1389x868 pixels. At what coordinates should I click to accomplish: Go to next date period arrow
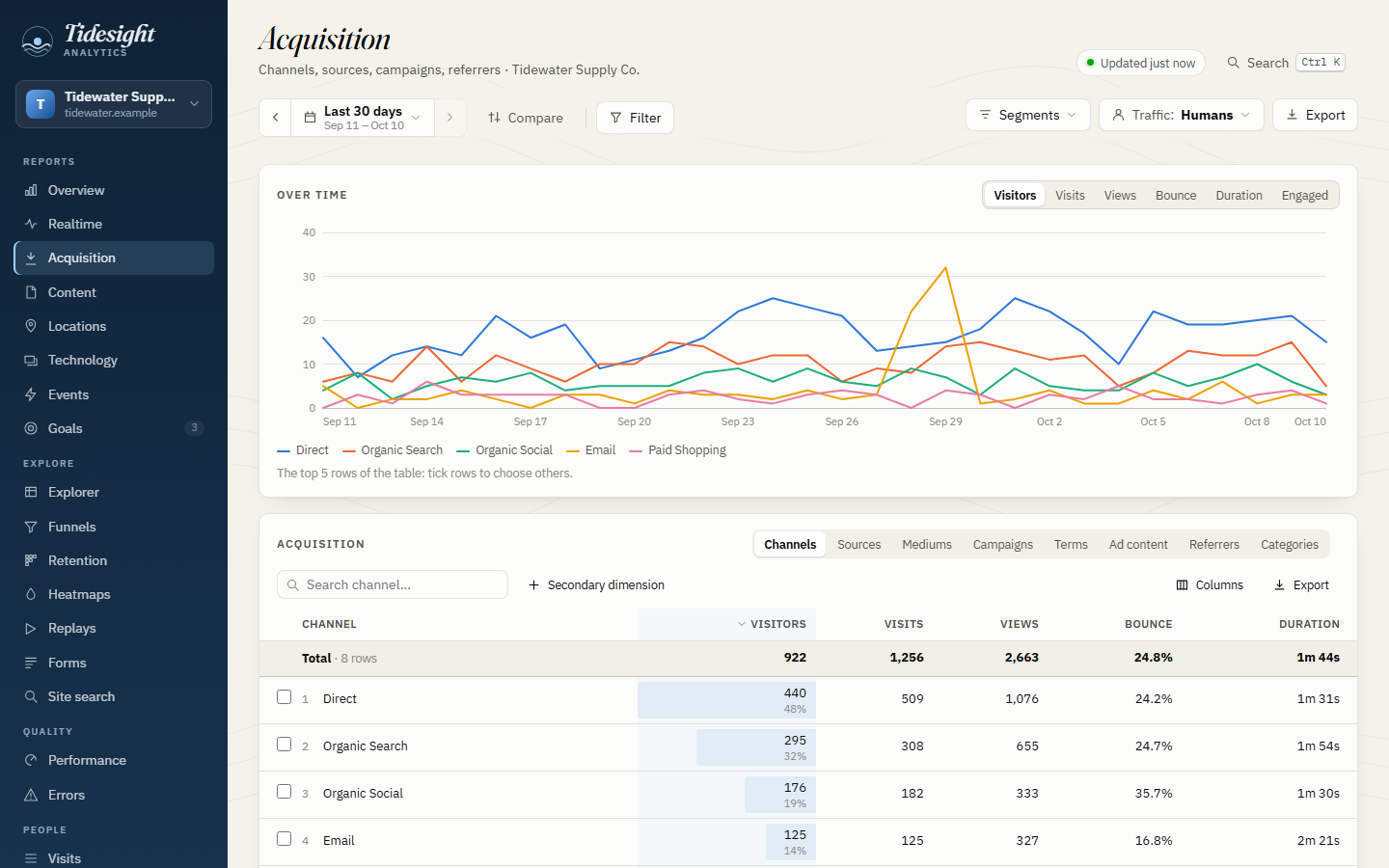[x=450, y=118]
